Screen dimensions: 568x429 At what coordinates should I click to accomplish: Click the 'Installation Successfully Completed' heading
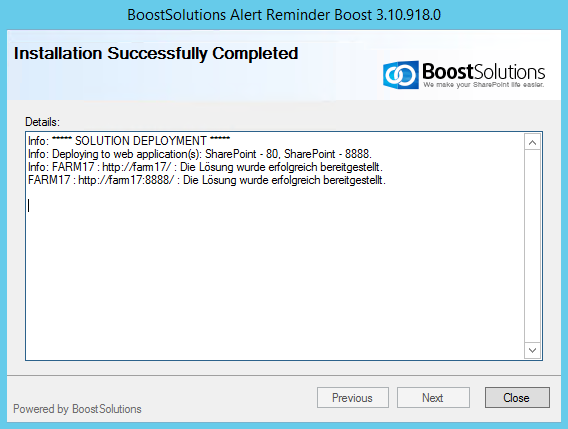[x=156, y=53]
